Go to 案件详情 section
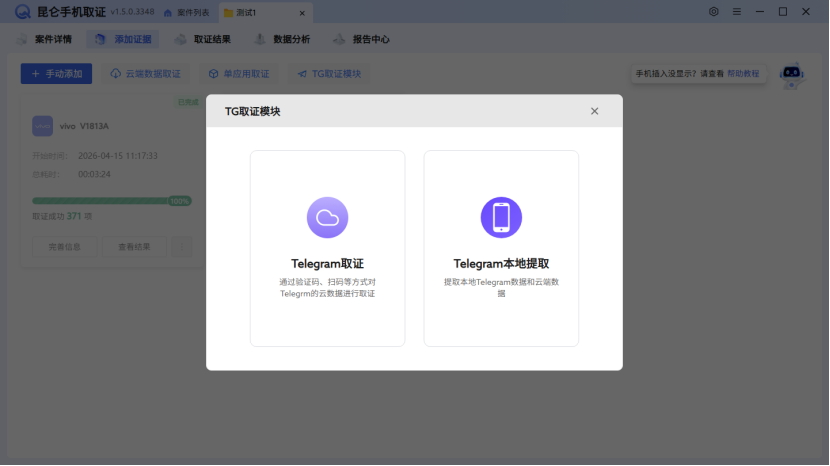Screen dimensions: 830x466 coord(44,39)
